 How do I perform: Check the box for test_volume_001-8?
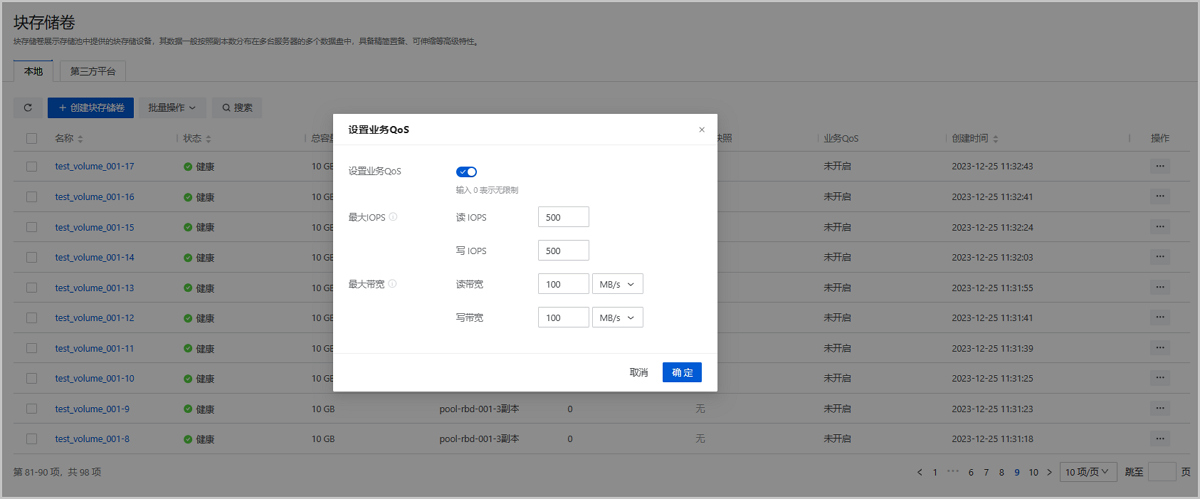point(32,439)
